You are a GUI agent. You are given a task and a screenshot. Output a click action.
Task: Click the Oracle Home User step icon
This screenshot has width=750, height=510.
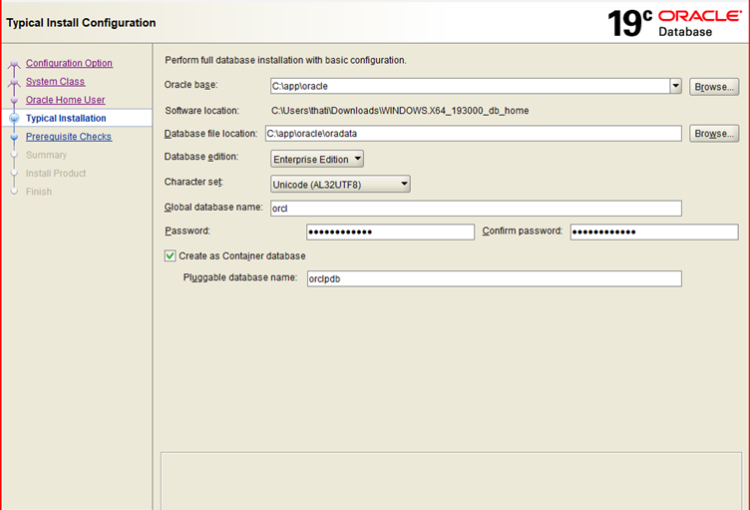click(13, 100)
